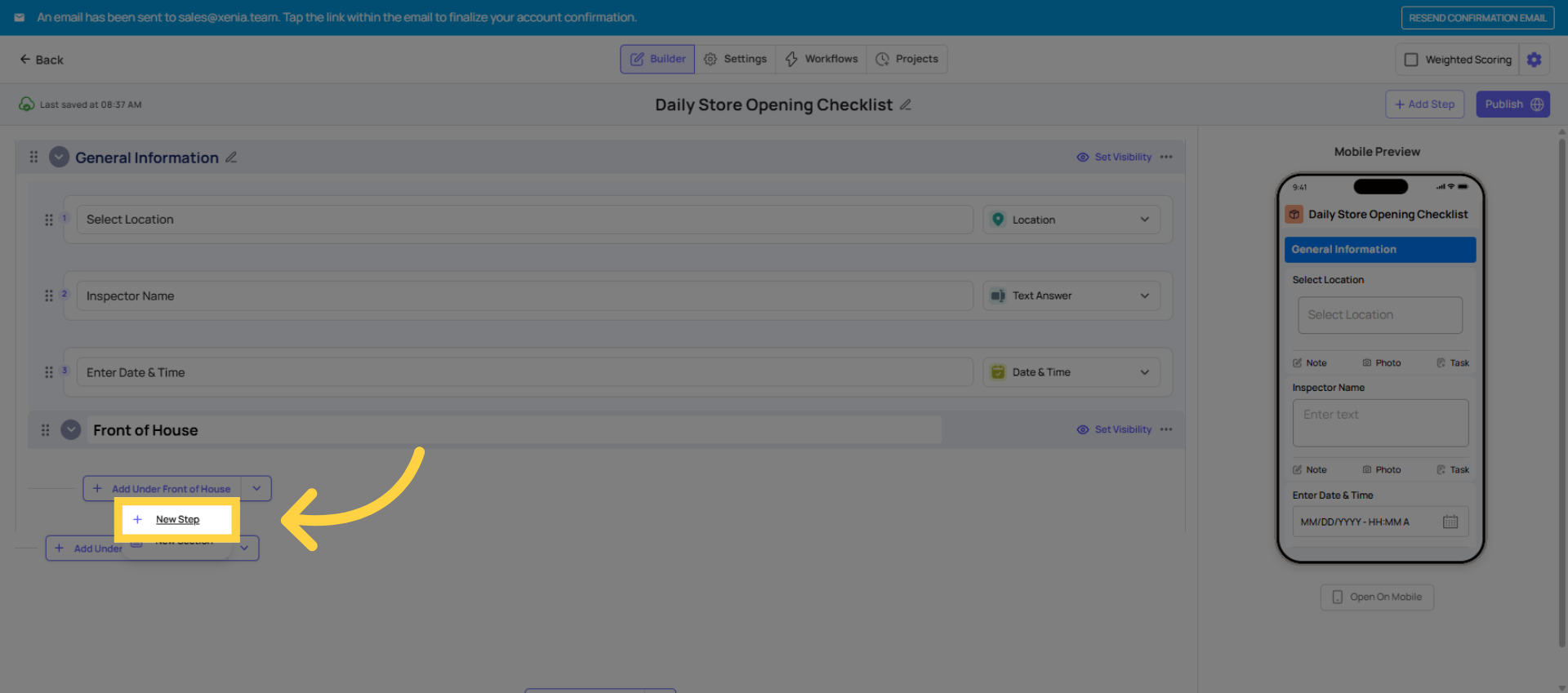Open the gear settings beside Weighted Scoring
Screen dimensions: 1568x693
point(1534,60)
